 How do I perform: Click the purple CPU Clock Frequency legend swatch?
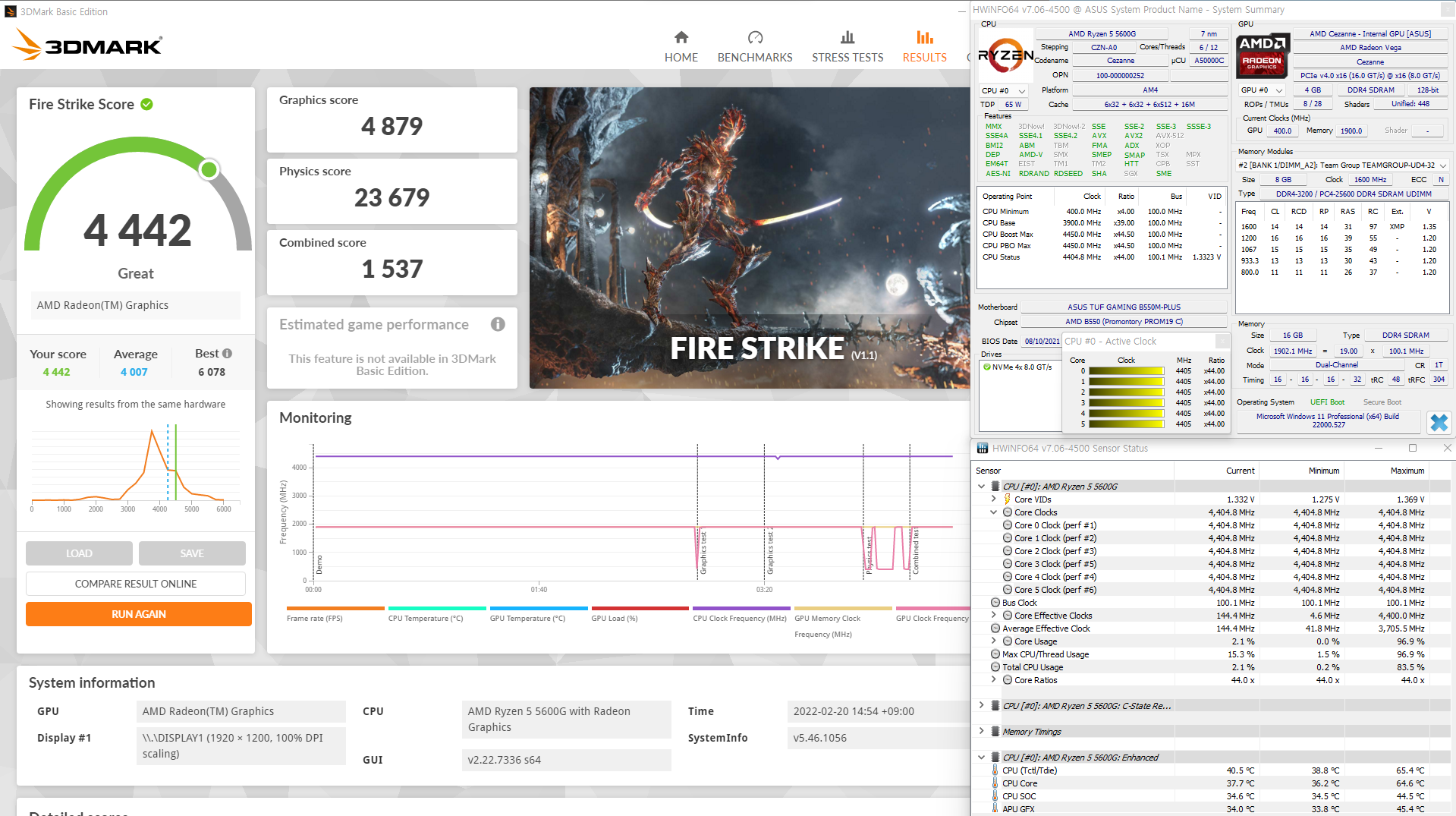click(x=741, y=608)
